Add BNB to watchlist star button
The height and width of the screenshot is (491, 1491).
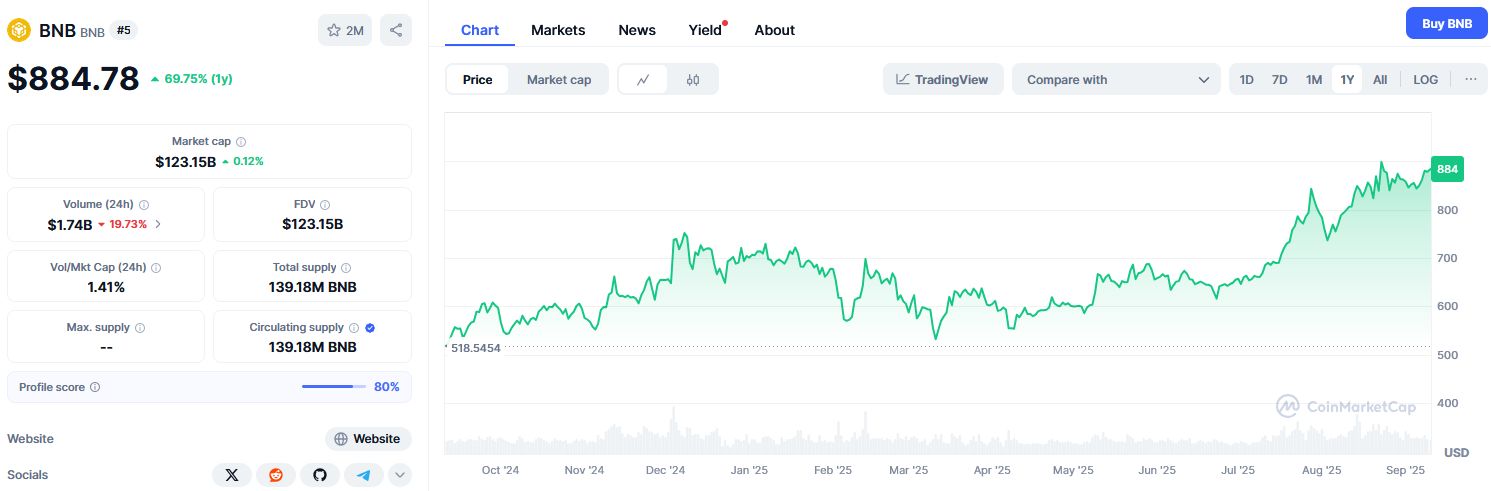(345, 30)
